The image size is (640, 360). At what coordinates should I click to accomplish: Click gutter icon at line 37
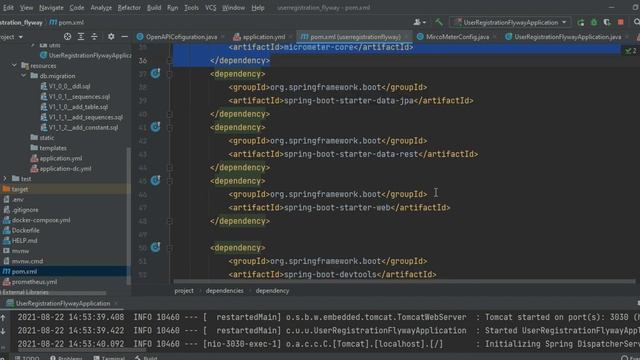[155, 73]
